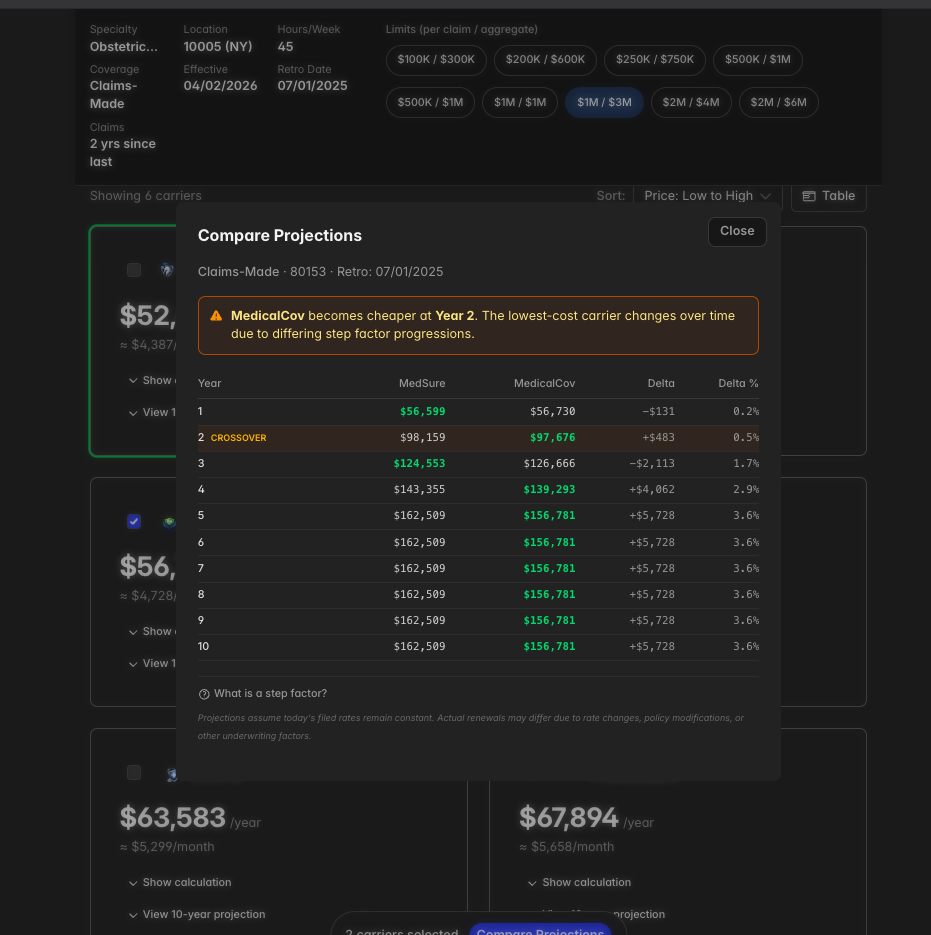The image size is (931, 935).
Task: Expand Show calculation on the $63,583 card
Action: pos(180,883)
